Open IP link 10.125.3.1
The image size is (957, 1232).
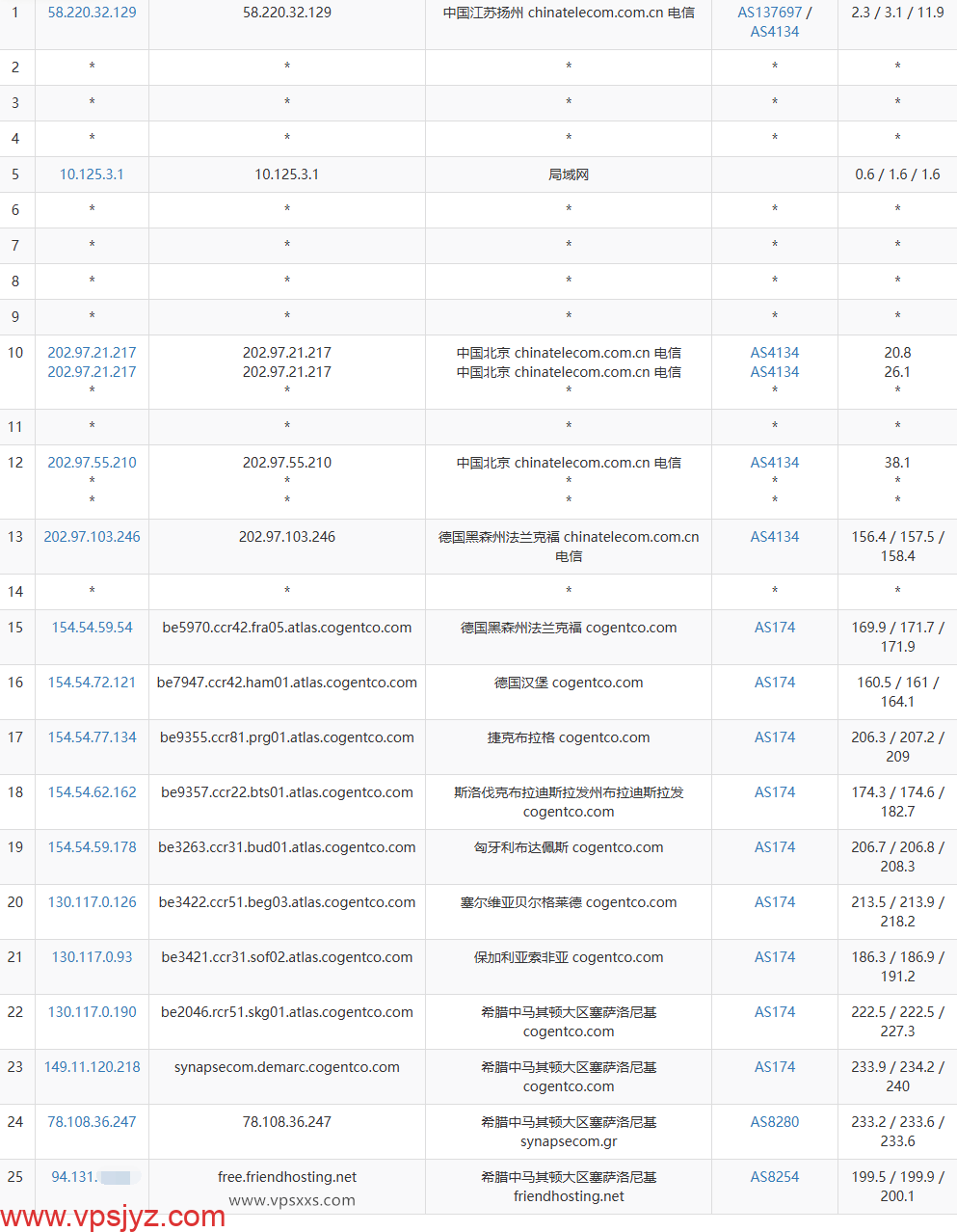[x=92, y=174]
